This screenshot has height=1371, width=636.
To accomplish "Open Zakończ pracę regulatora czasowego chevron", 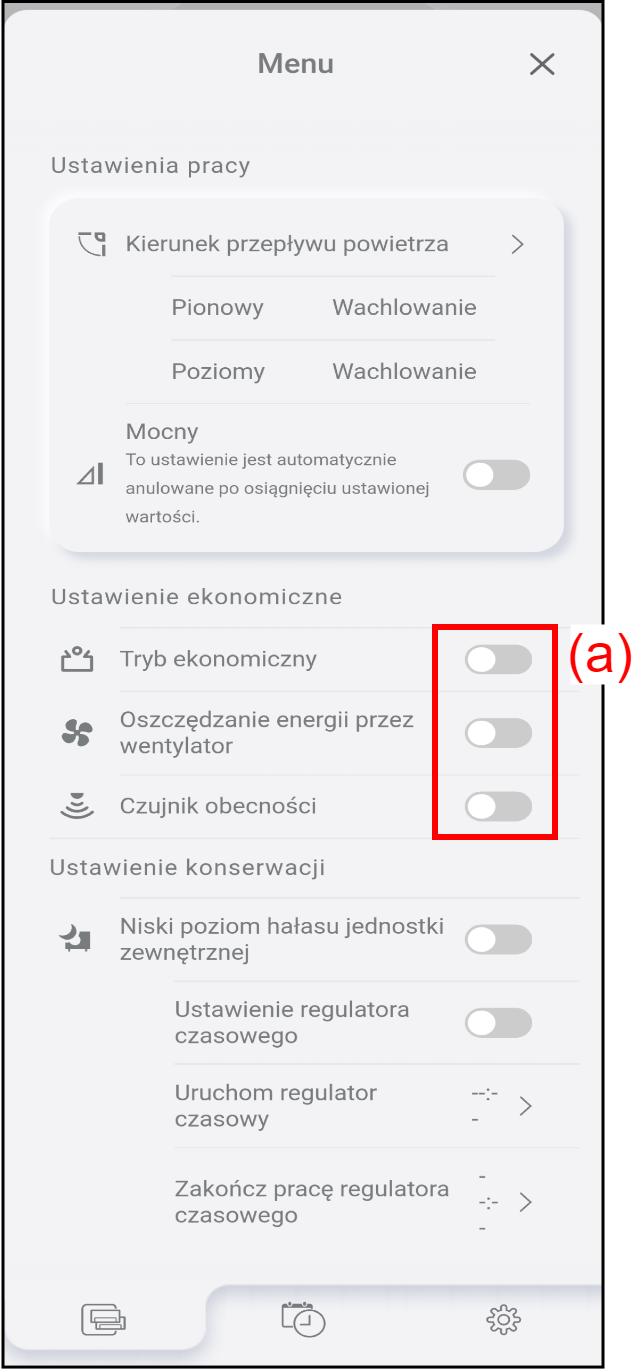I will pyautogui.click(x=525, y=1202).
